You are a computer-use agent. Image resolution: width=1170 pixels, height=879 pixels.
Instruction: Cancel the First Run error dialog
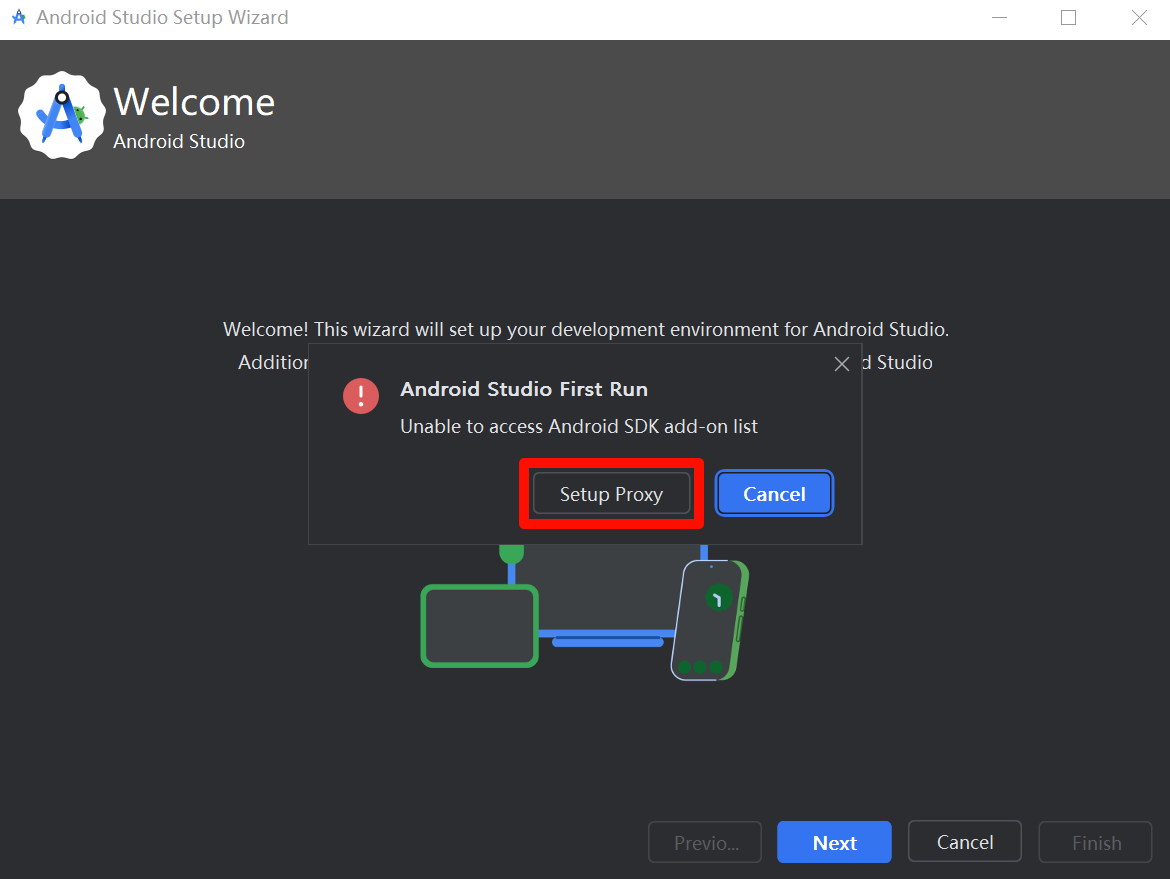pyautogui.click(x=774, y=493)
